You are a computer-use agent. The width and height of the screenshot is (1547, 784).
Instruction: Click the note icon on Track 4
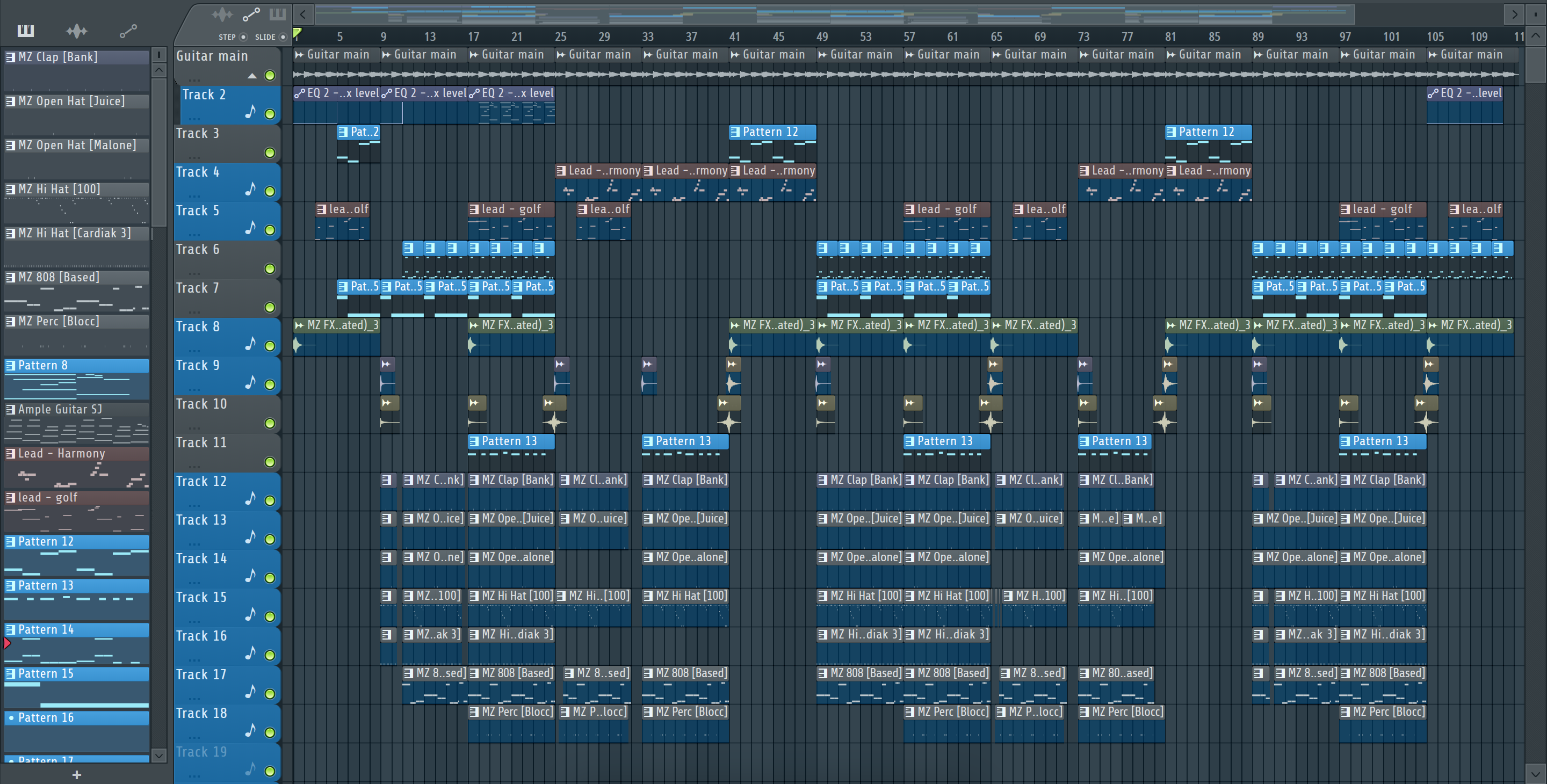click(250, 189)
